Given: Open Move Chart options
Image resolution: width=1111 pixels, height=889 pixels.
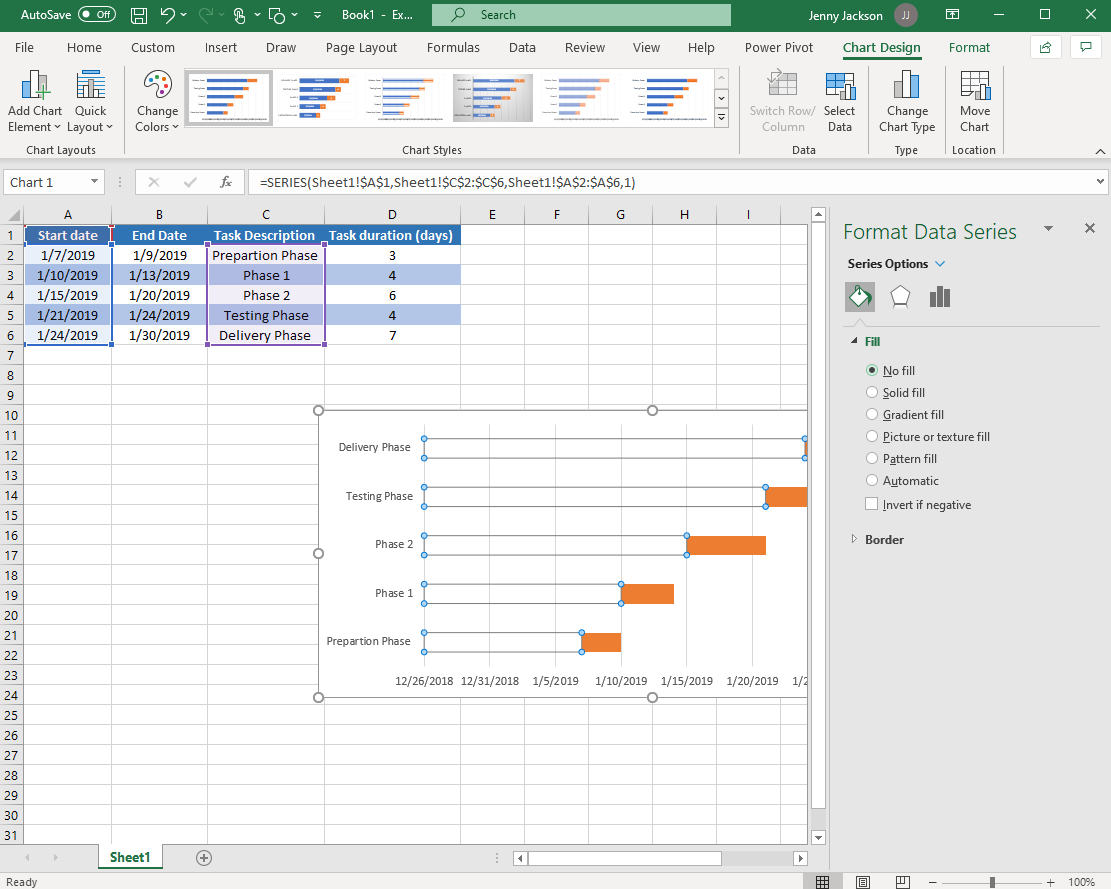Looking at the screenshot, I should pos(974,100).
